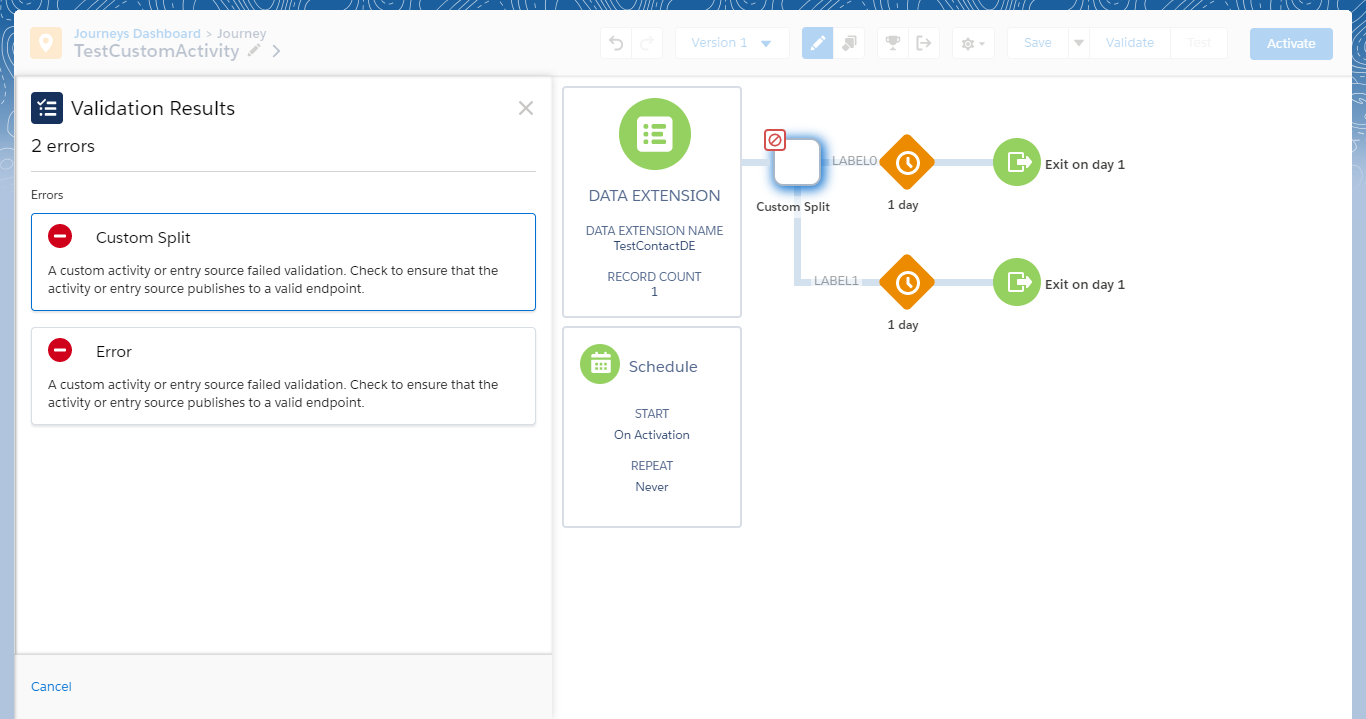Viewport: 1366px width, 719px height.
Task: Click the exit criteria icon in toolbar
Action: [924, 43]
